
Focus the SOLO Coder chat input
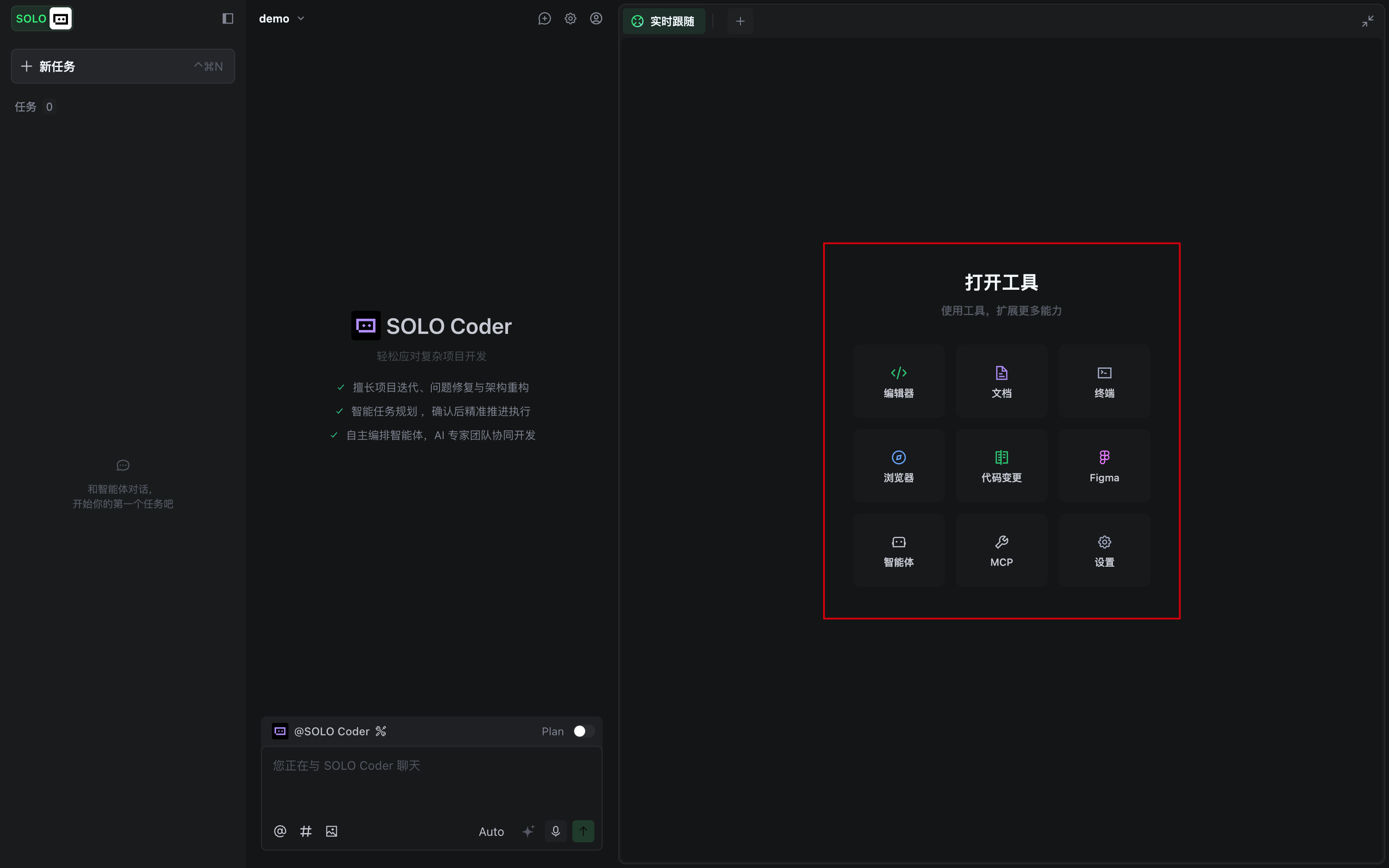431,781
